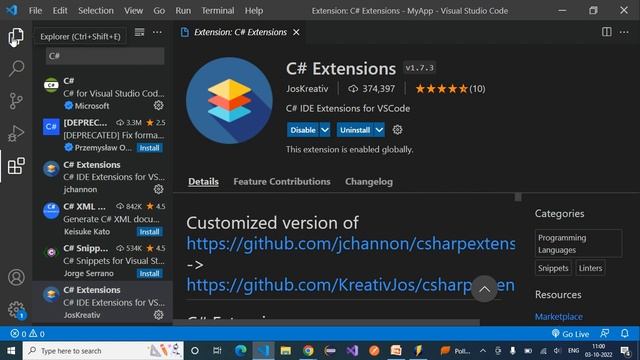This screenshot has width=640, height=360.
Task: Click gear for JosKreativ C# Extensions in list
Action: tap(158, 315)
